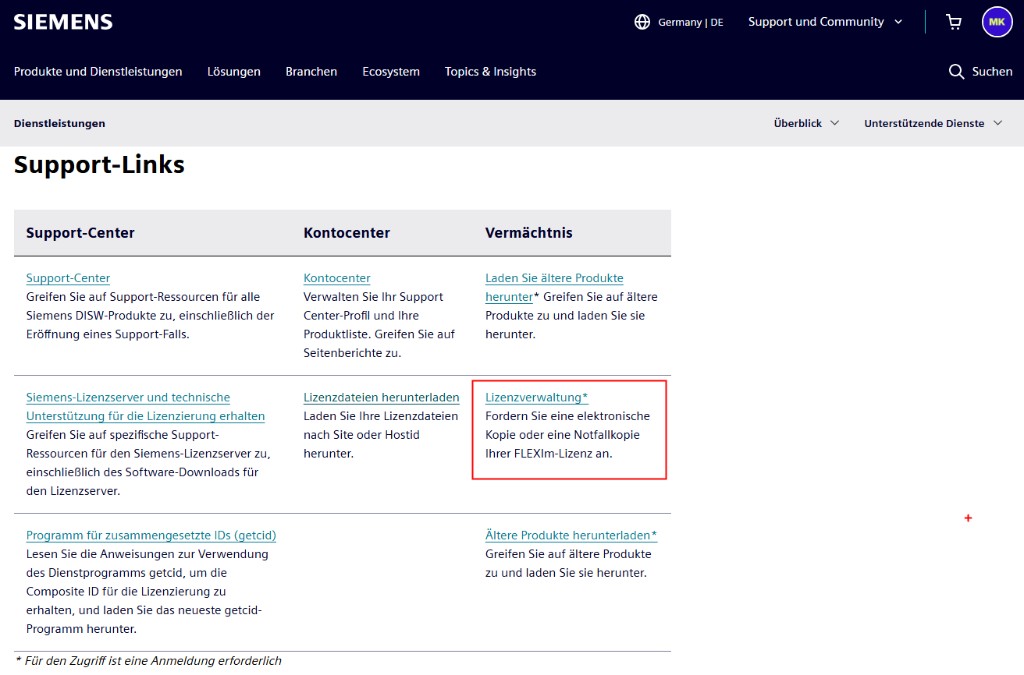Click the Support-Links heading
Viewport: 1024px width, 675px height.
(x=99, y=165)
